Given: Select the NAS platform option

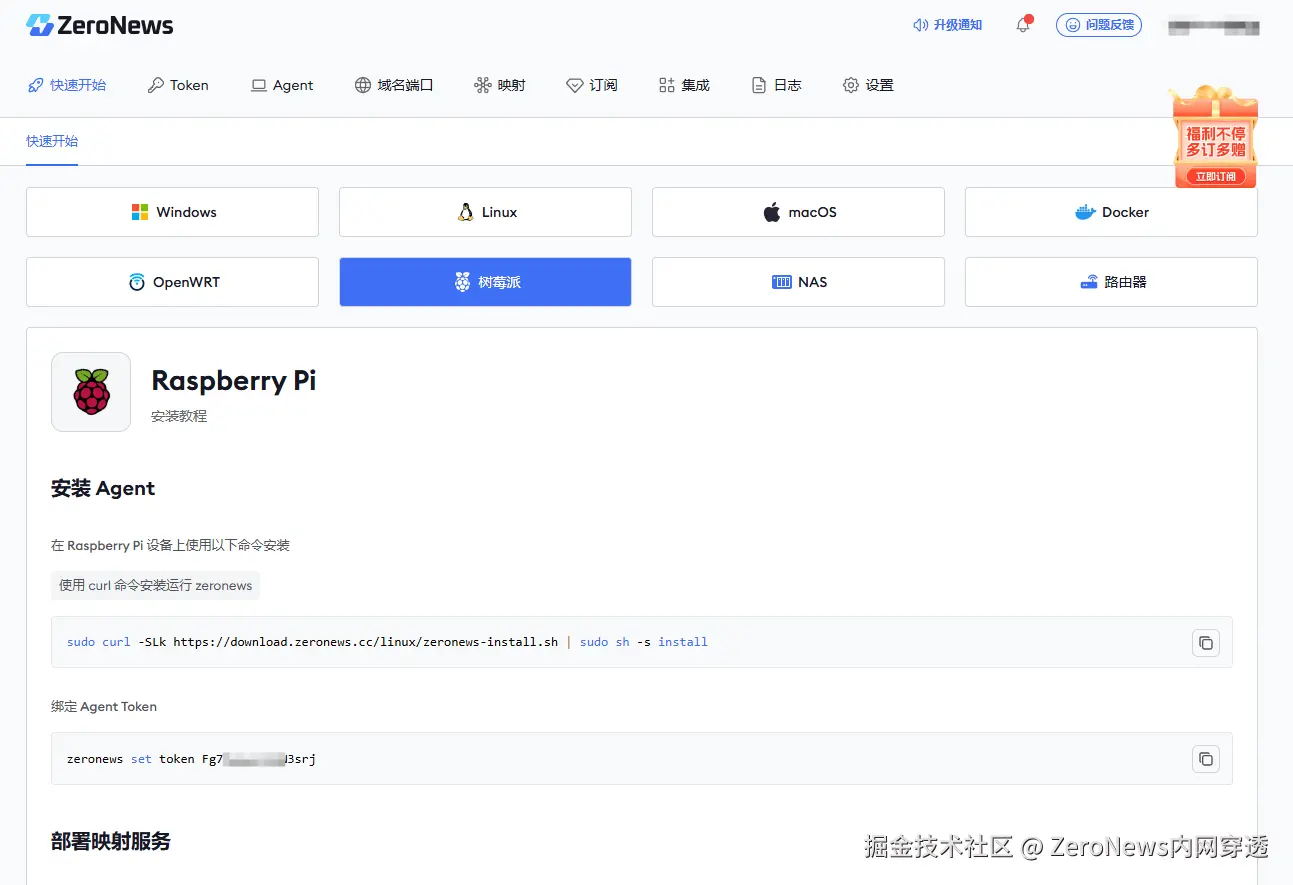Looking at the screenshot, I should [x=798, y=282].
